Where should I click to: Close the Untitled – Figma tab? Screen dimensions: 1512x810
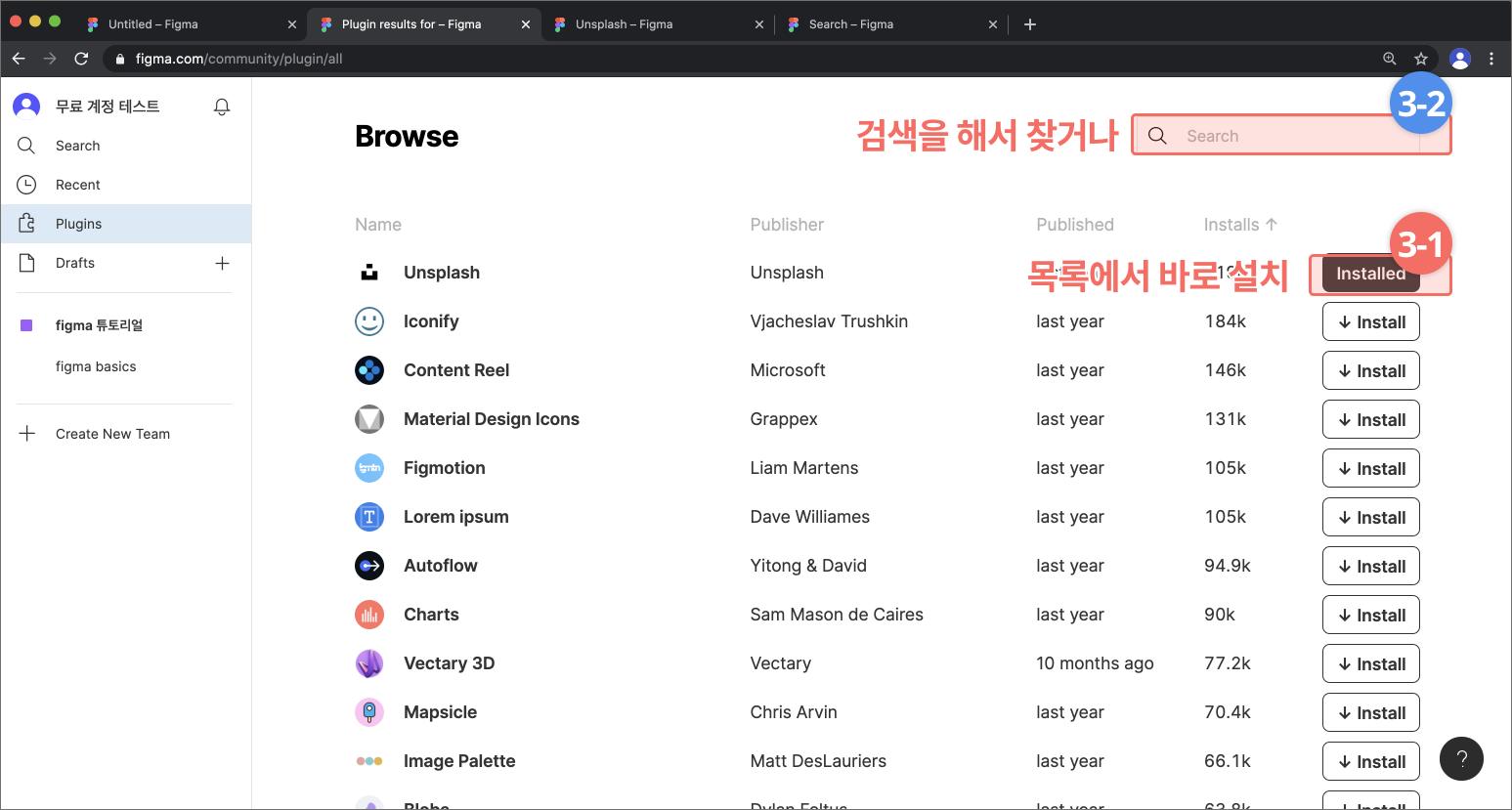tap(291, 24)
